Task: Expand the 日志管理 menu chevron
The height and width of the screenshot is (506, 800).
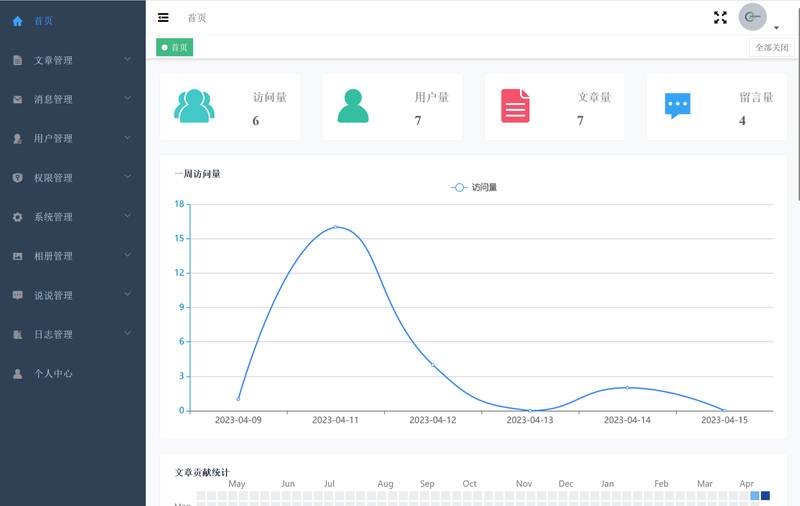Action: pyautogui.click(x=128, y=333)
